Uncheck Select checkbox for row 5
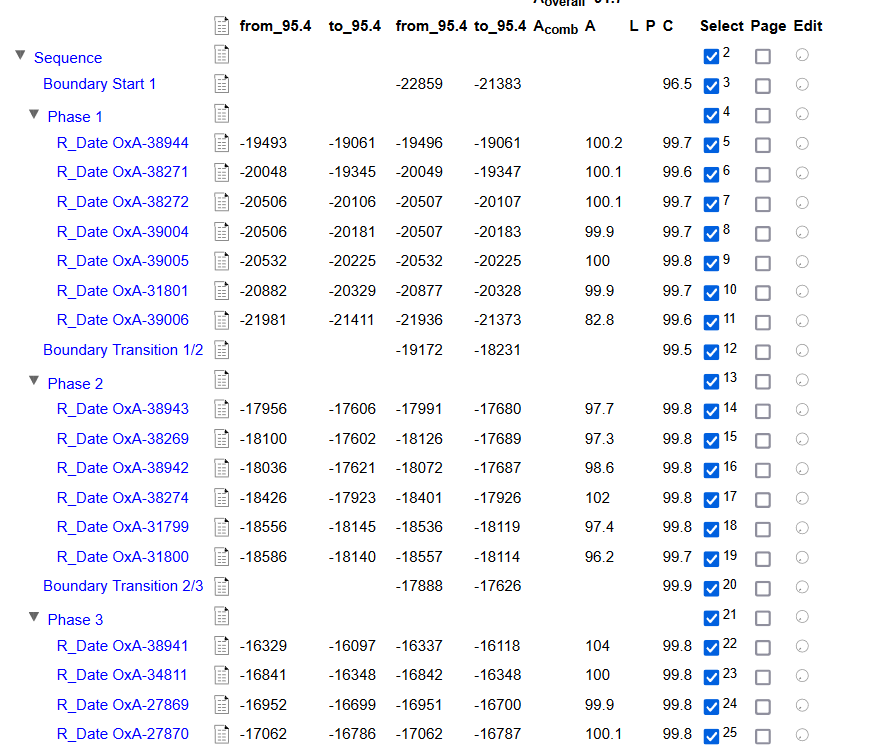This screenshot has height=750, width=869. pos(711,145)
